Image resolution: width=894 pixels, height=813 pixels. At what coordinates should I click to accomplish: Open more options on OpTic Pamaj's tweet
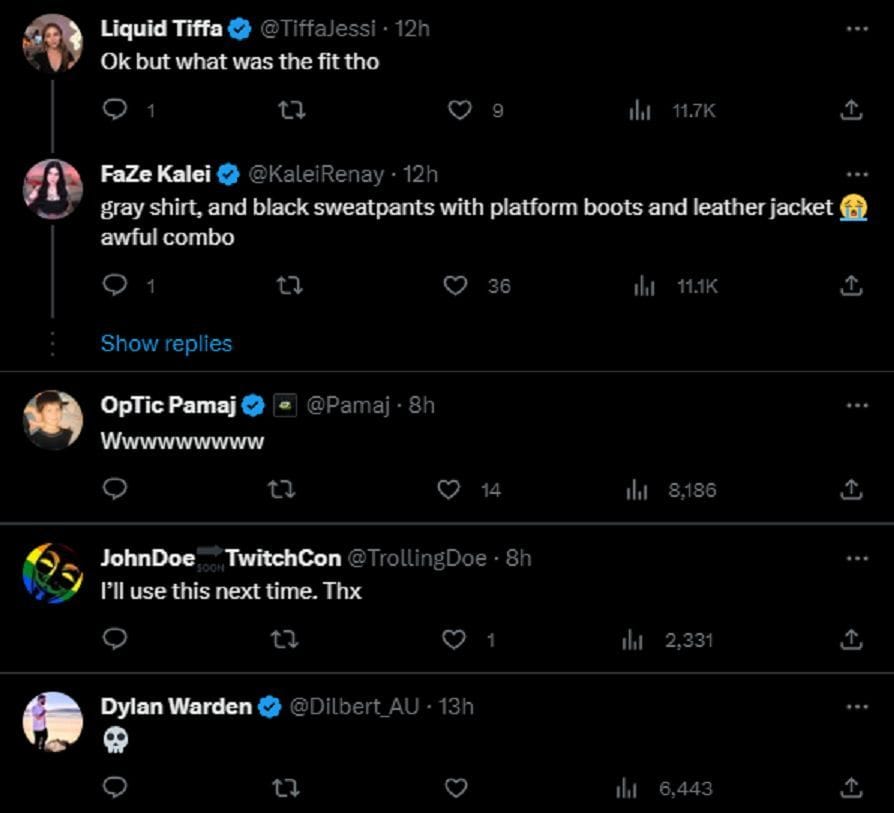point(856,405)
